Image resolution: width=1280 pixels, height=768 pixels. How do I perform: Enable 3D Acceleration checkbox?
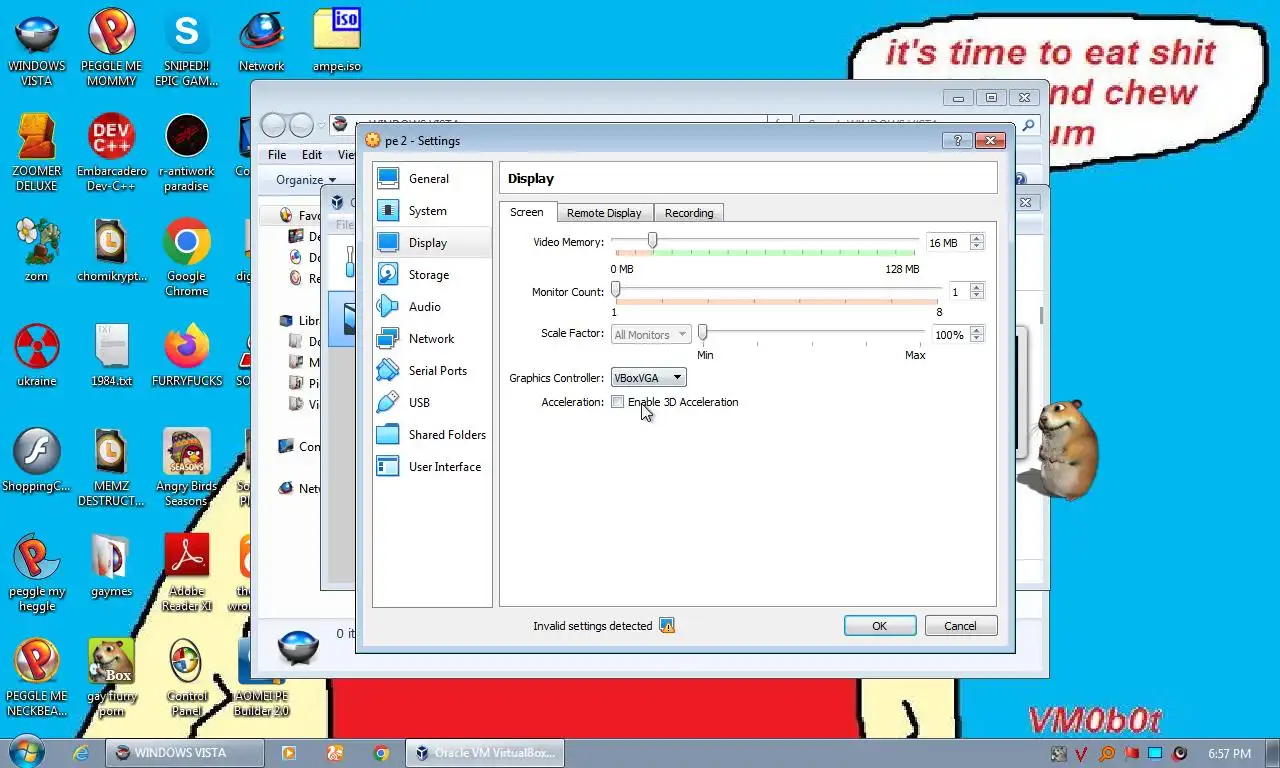617,402
